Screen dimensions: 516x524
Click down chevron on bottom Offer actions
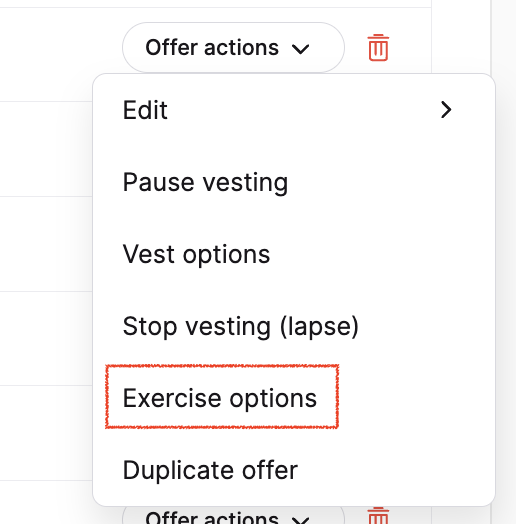pyautogui.click(x=300, y=520)
